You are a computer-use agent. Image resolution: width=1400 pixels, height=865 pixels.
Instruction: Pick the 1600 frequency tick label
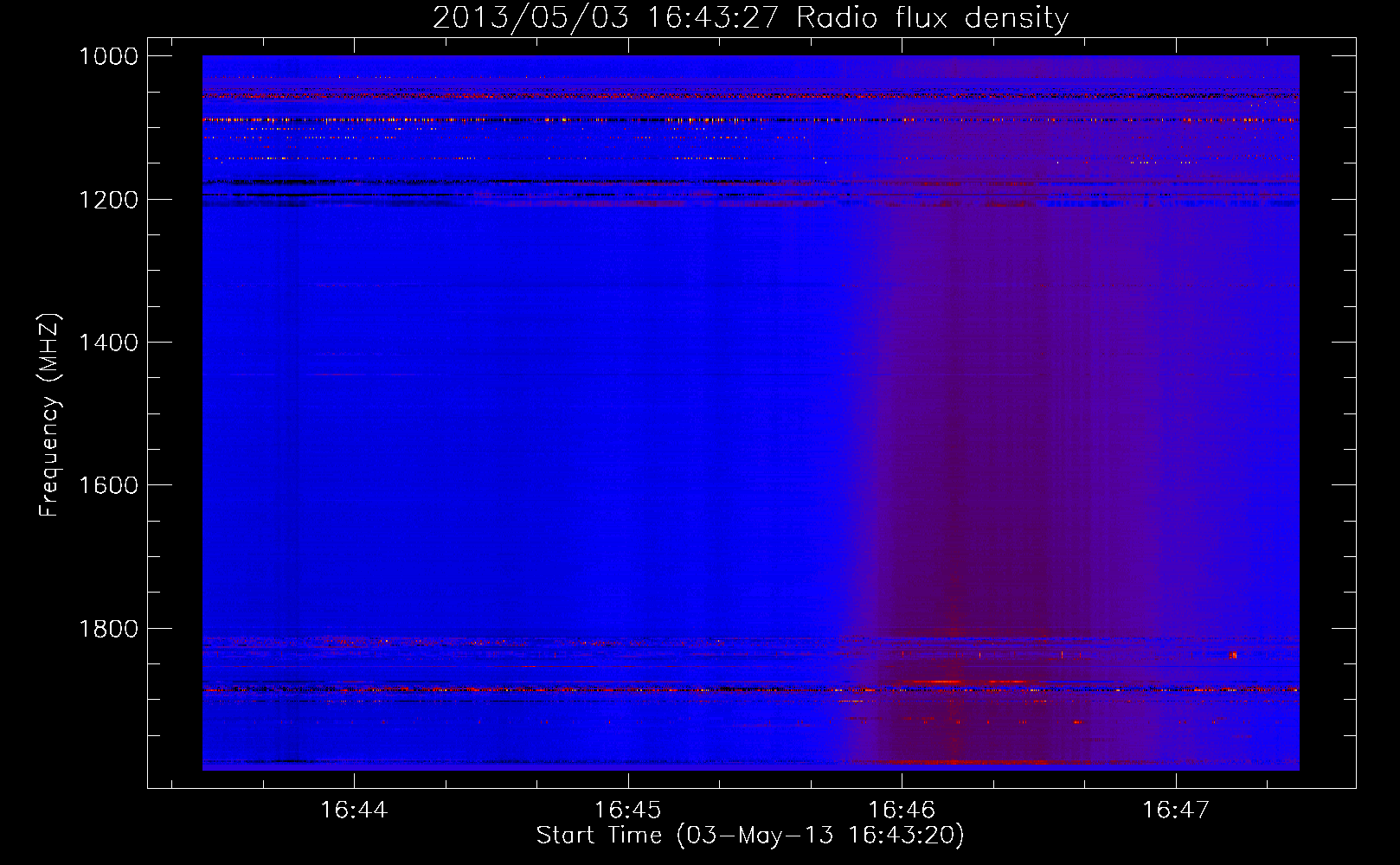tap(109, 485)
